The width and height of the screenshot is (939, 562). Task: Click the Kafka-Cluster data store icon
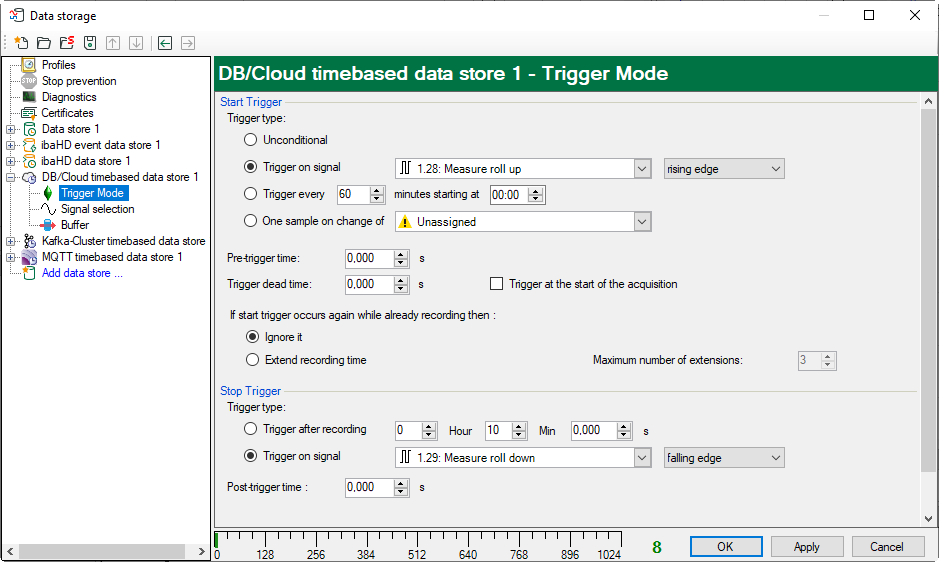(x=29, y=241)
